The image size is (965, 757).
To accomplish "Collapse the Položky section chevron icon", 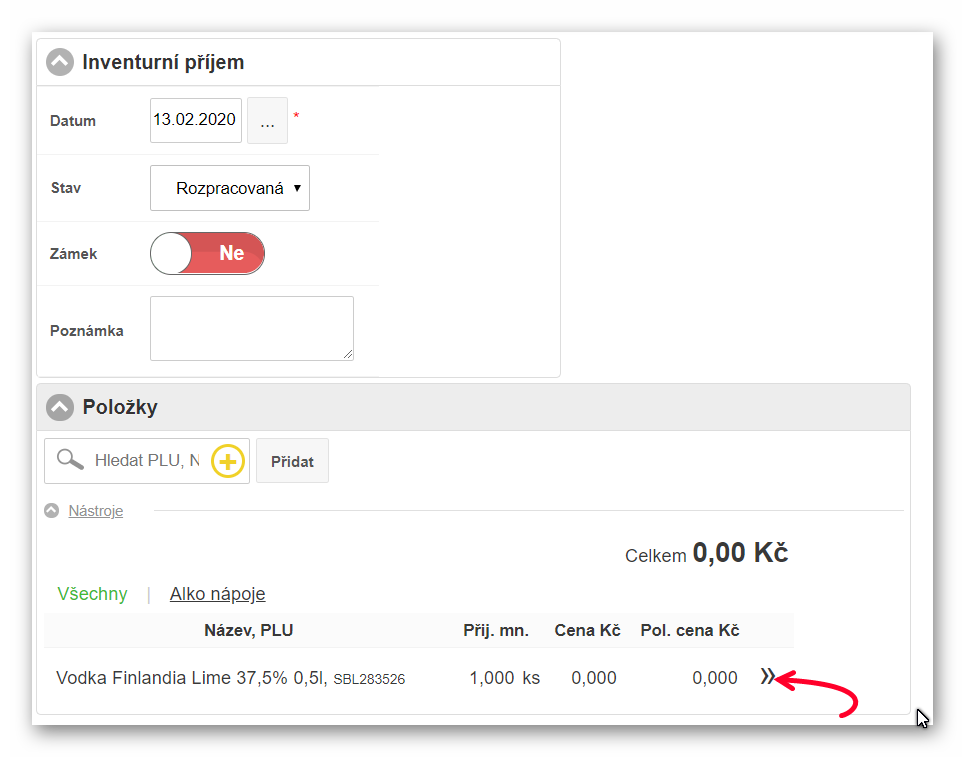I will [60, 407].
